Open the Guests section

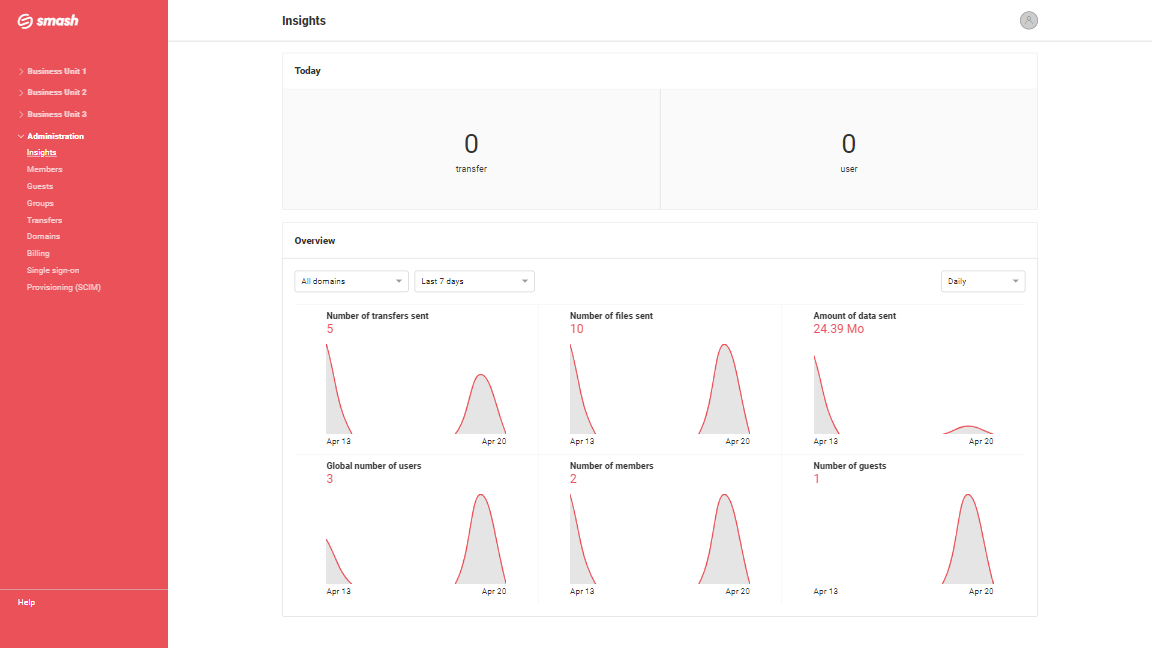tap(40, 186)
